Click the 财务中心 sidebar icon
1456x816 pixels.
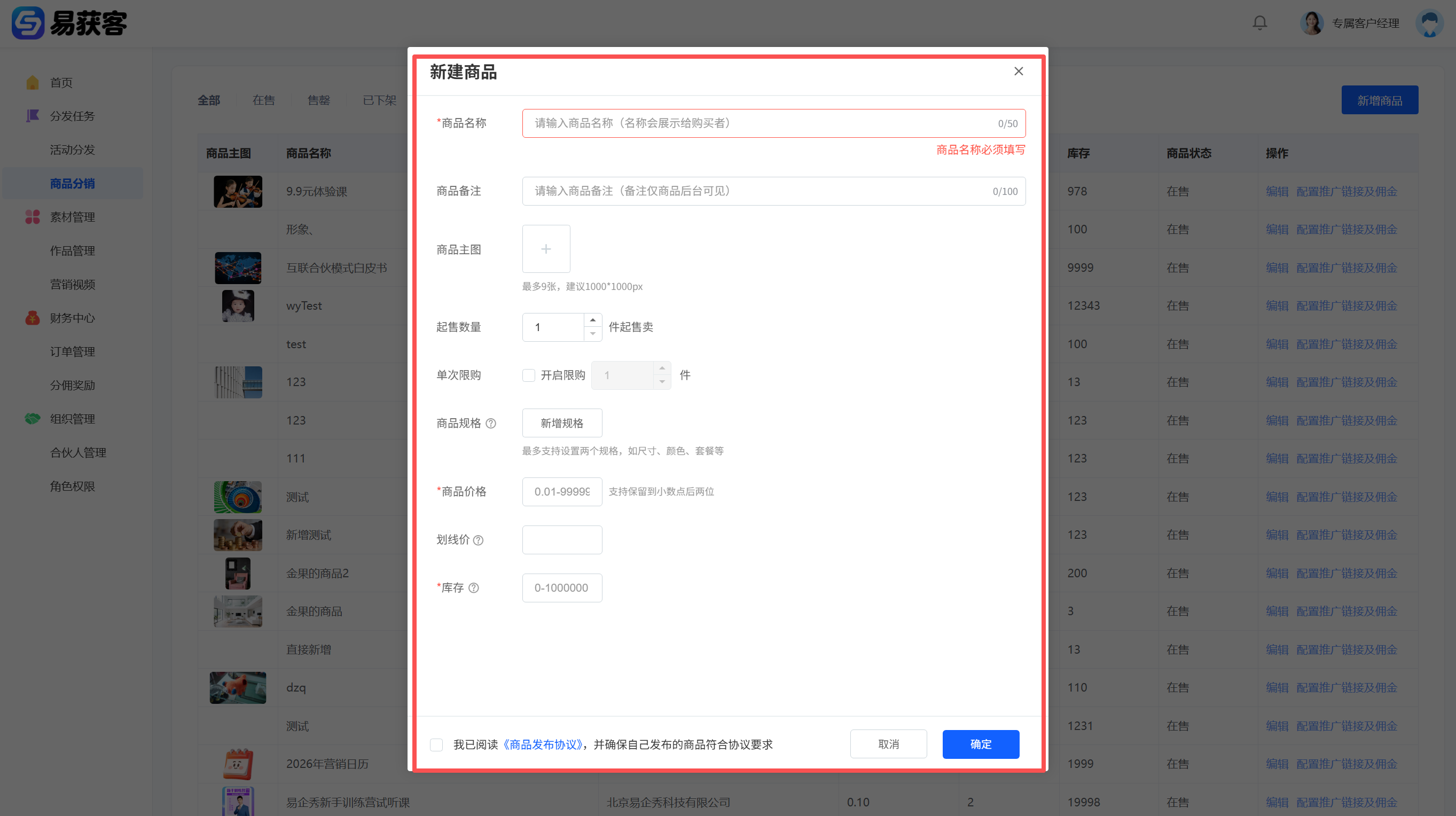(x=32, y=318)
